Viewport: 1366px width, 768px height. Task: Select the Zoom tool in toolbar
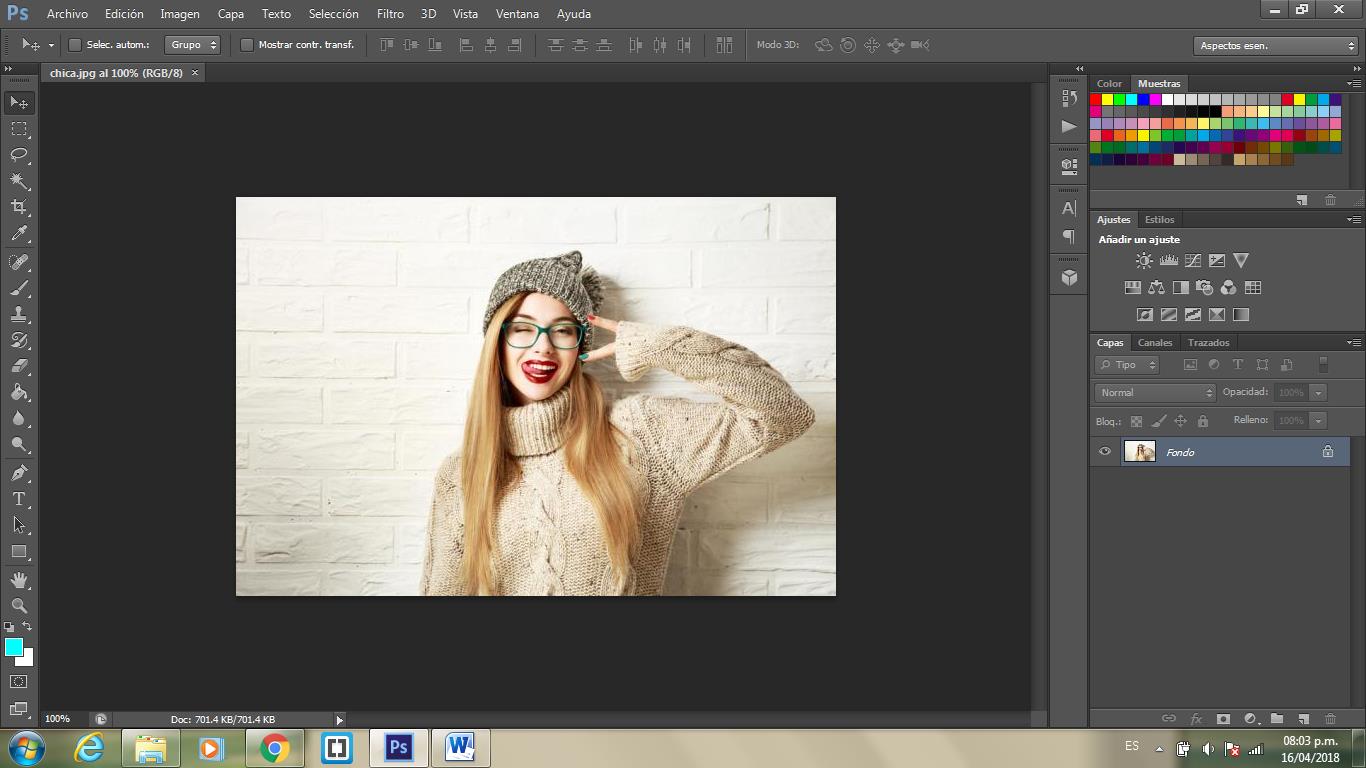coord(19,606)
